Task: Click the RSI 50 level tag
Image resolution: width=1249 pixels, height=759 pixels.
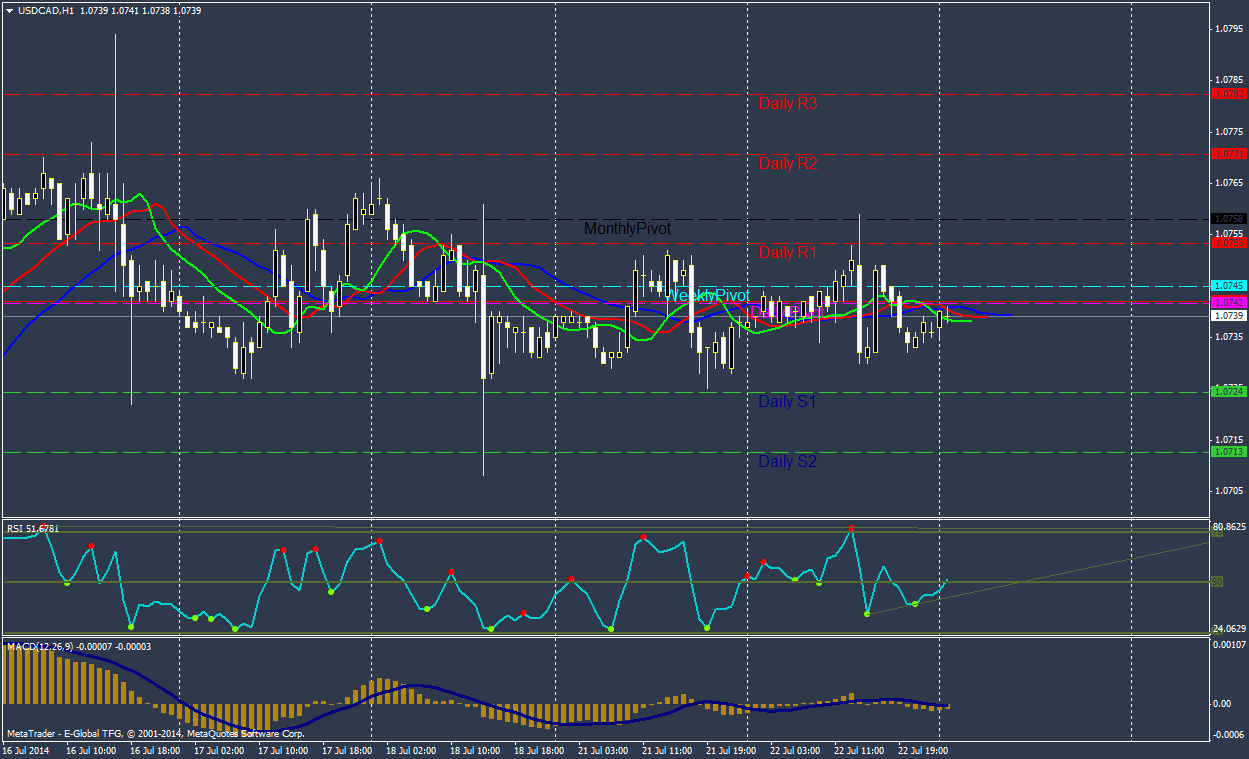Action: coord(1217,581)
